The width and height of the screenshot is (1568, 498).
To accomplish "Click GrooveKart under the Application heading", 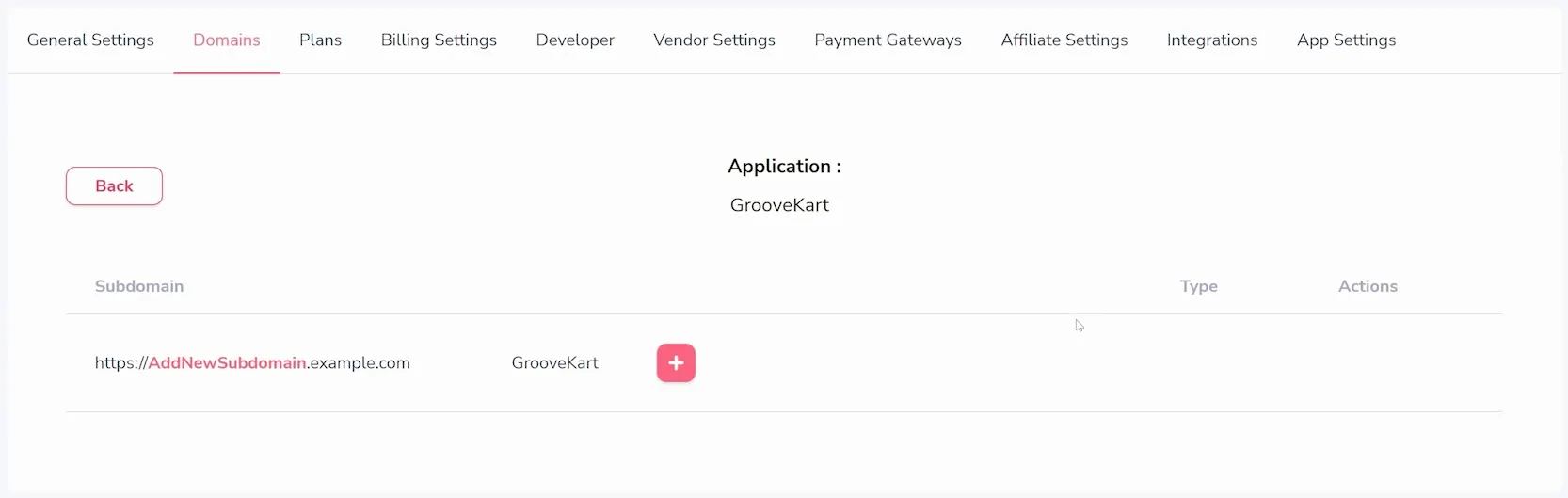I will pos(779,205).
